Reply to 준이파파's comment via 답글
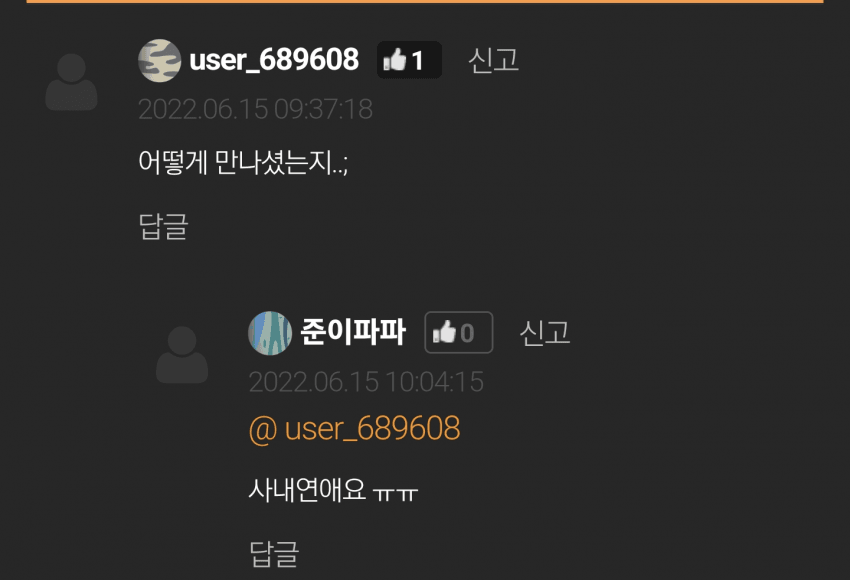Viewport: 850px width, 580px height. coord(274,553)
